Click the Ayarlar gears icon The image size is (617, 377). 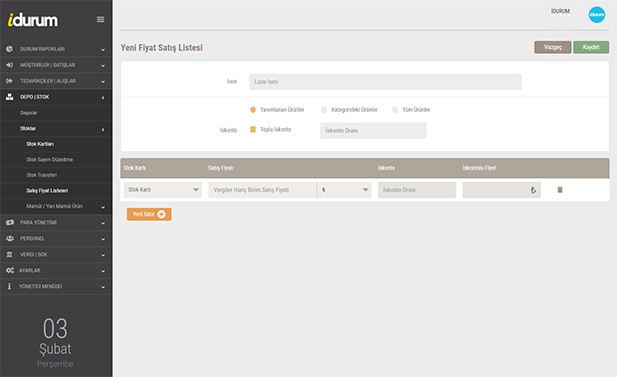[10, 270]
